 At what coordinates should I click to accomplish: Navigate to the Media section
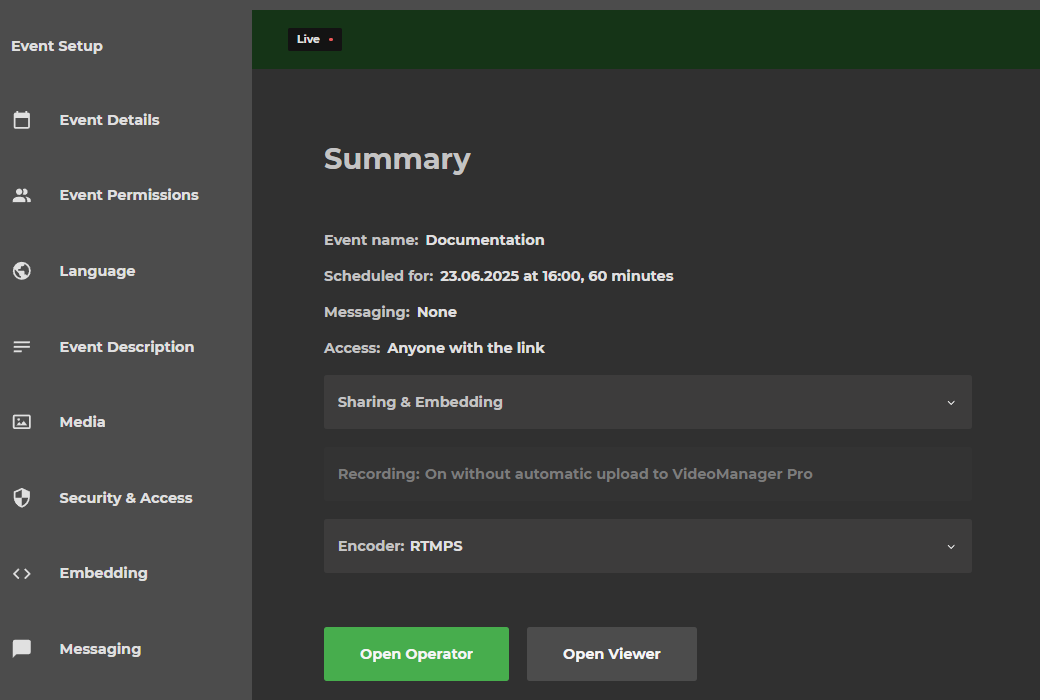(82, 422)
